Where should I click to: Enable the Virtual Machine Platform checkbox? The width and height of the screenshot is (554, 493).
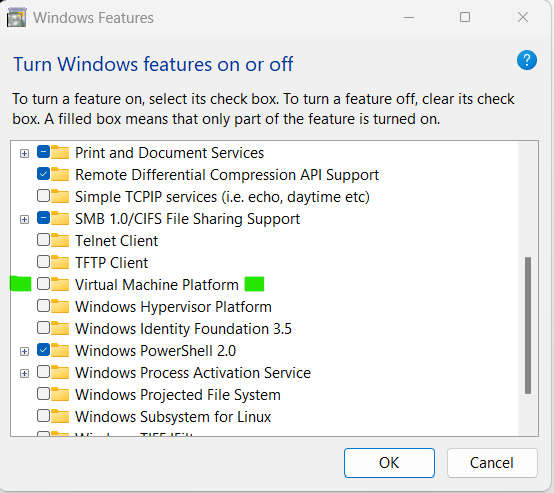point(43,283)
